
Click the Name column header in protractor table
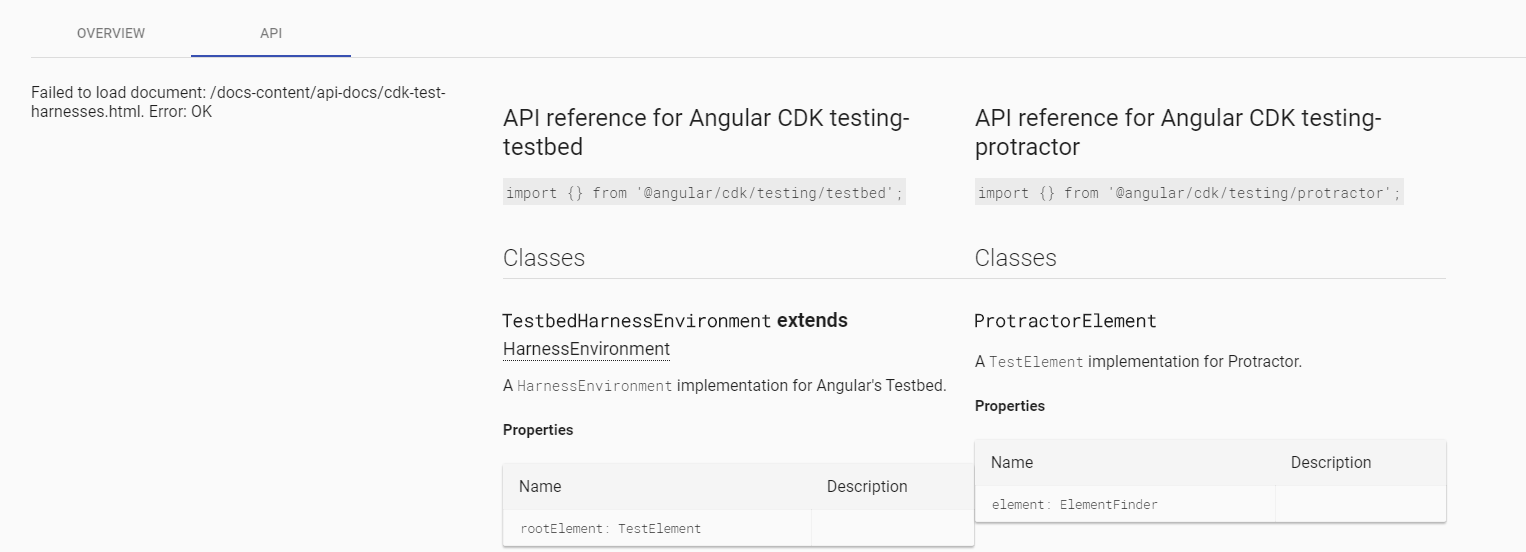(1011, 463)
